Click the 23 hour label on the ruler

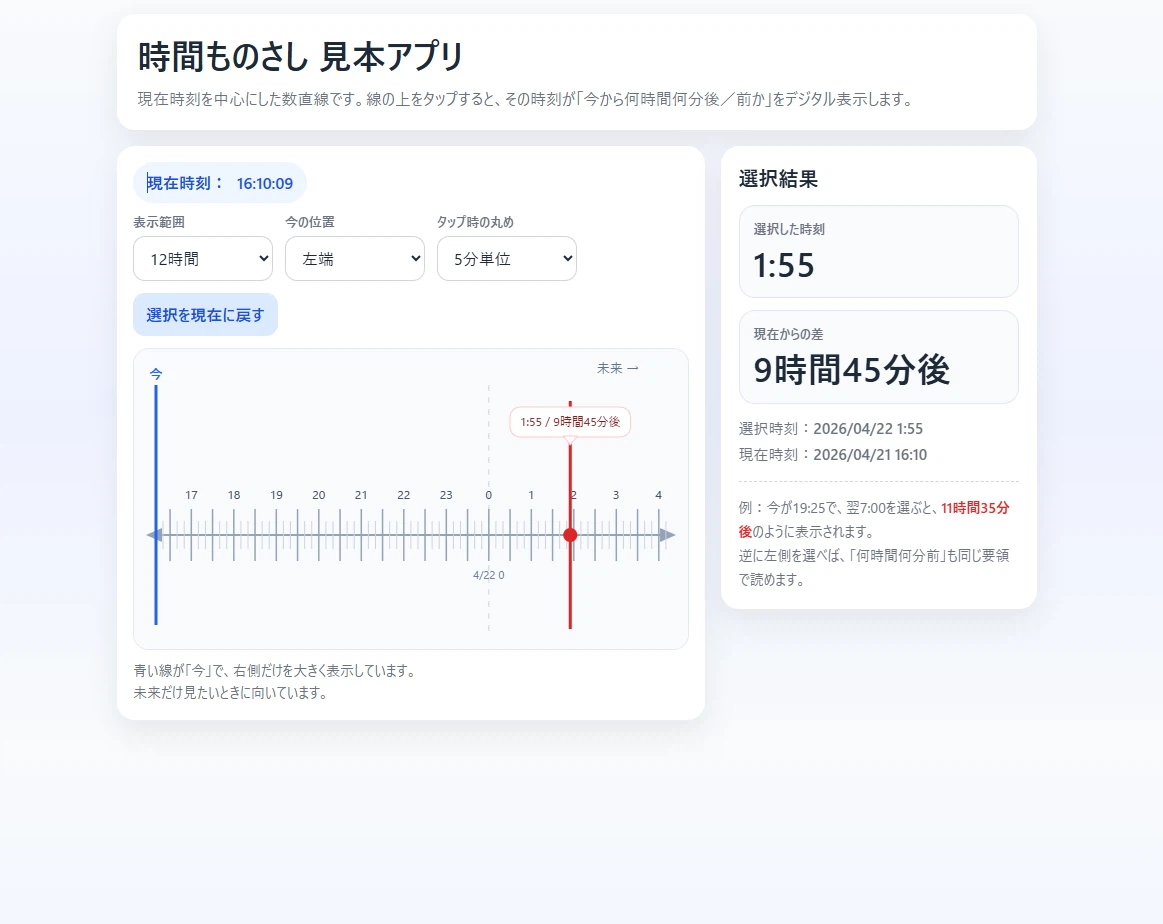click(x=446, y=495)
